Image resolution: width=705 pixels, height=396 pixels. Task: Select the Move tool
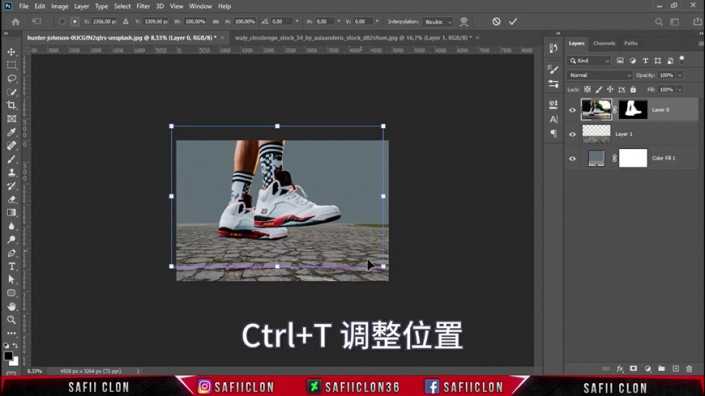(12, 52)
